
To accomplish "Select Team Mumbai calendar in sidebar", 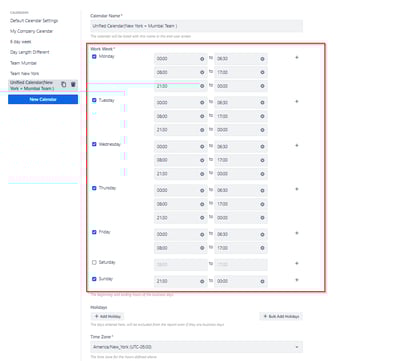I will (23, 63).
